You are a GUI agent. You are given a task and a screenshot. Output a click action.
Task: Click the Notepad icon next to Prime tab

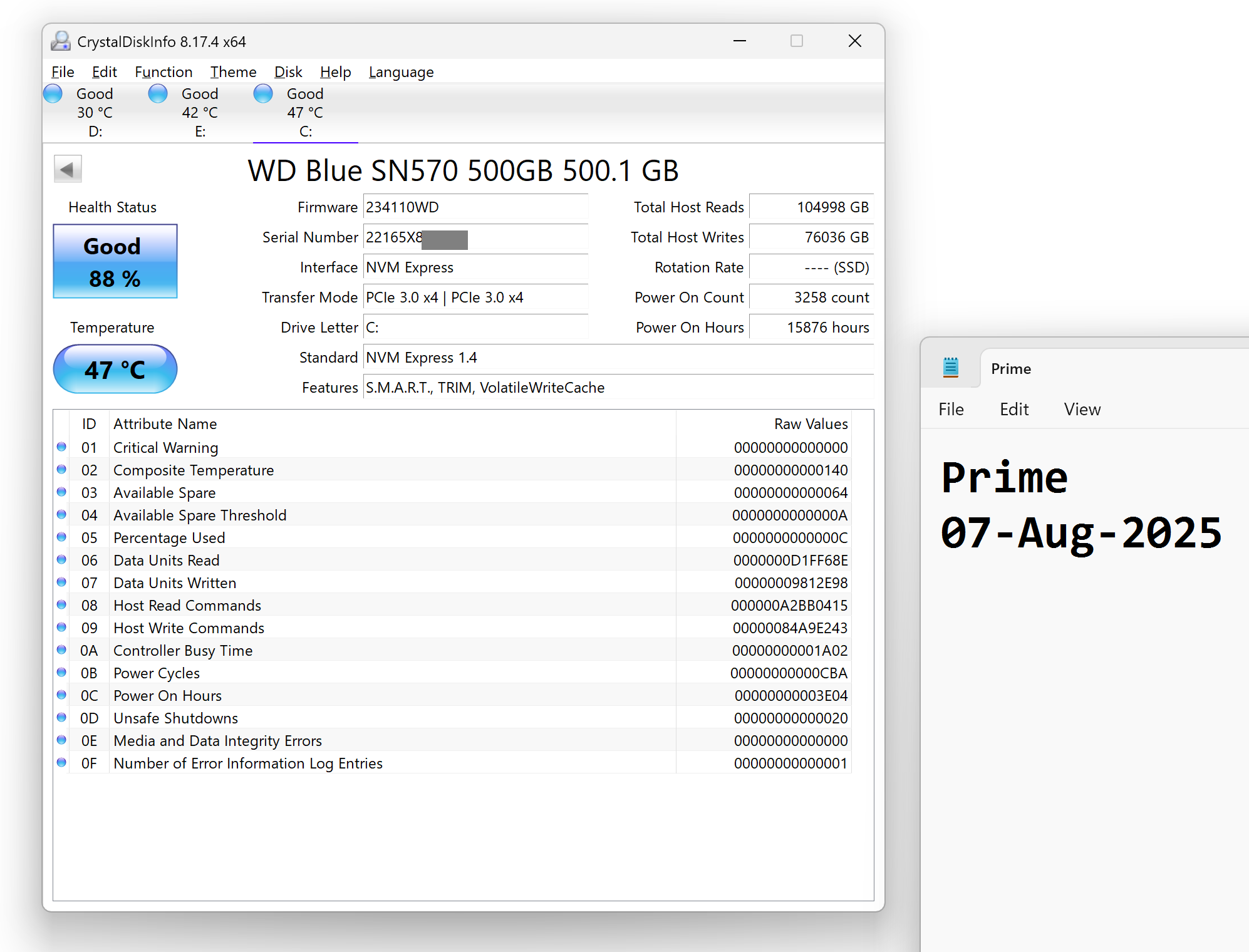pos(951,368)
